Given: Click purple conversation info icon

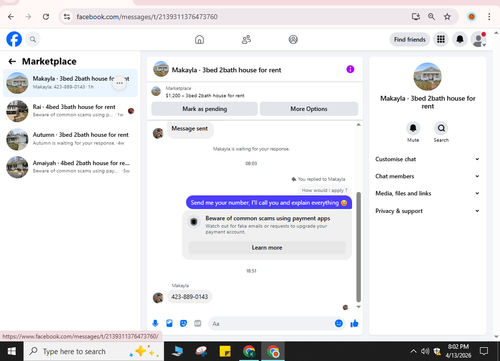Looking at the screenshot, I should [x=350, y=69].
